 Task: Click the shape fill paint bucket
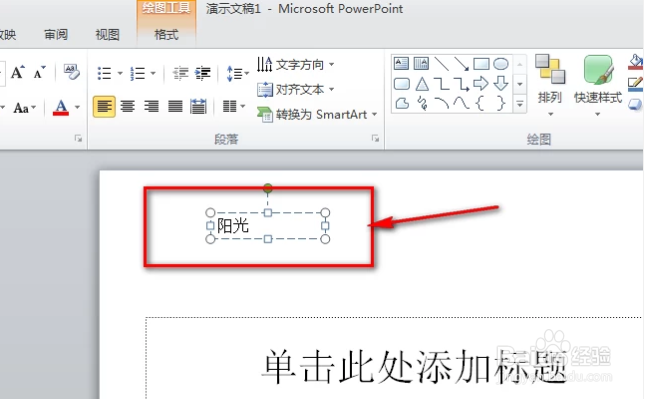tap(635, 62)
